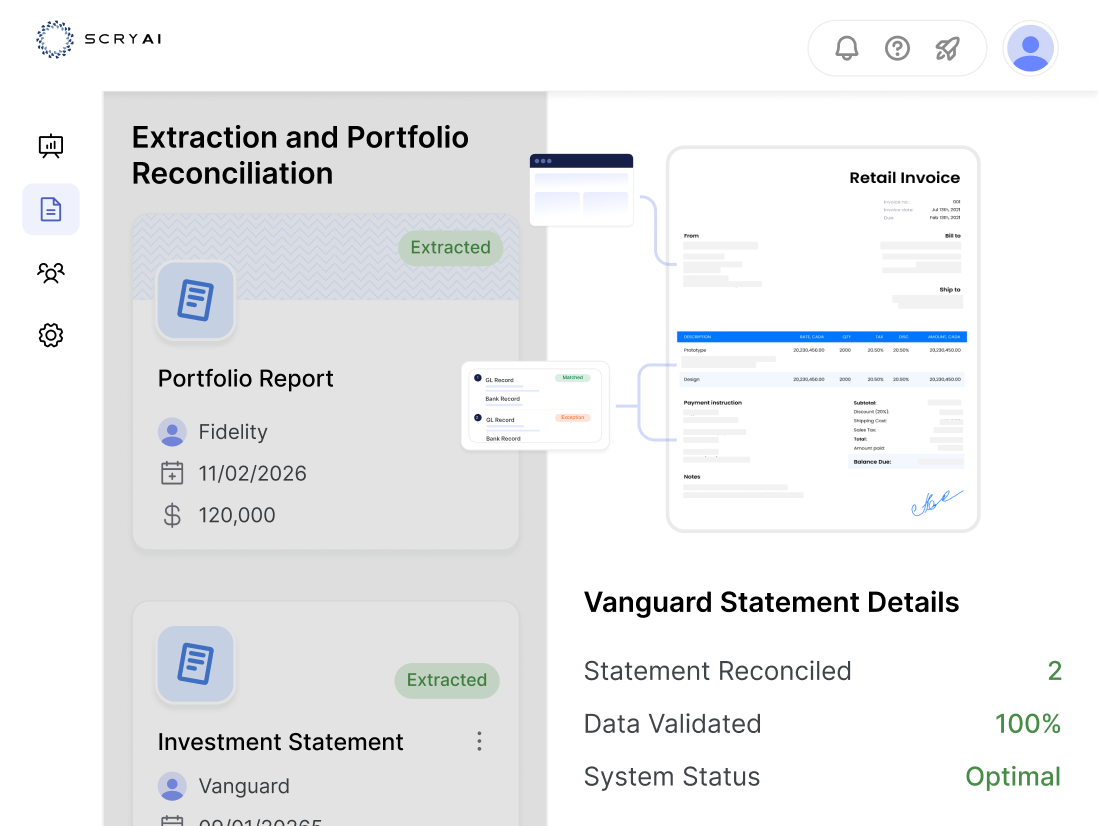Click the dollar sign icon beside 120,000
Image resolution: width=1099 pixels, height=826 pixels.
coord(172,515)
